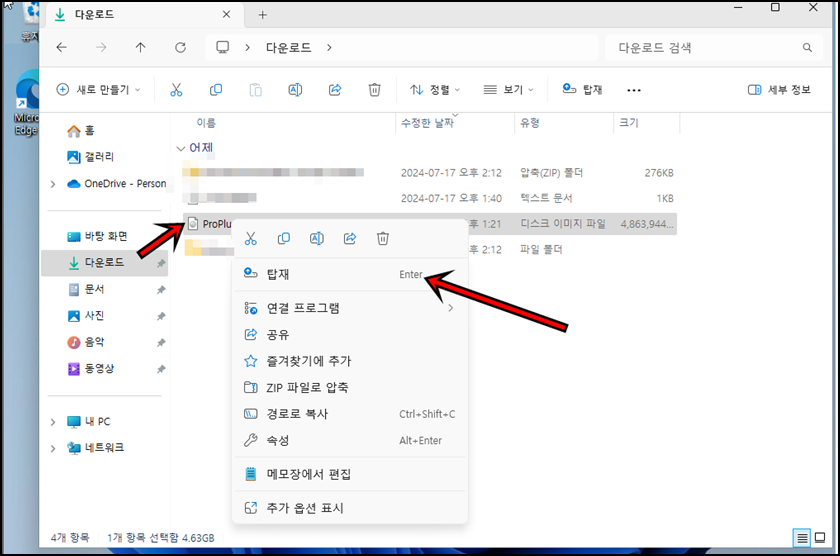The height and width of the screenshot is (556, 840).
Task: Choose 메모장에서 편집 menu entry
Action: tap(350, 474)
